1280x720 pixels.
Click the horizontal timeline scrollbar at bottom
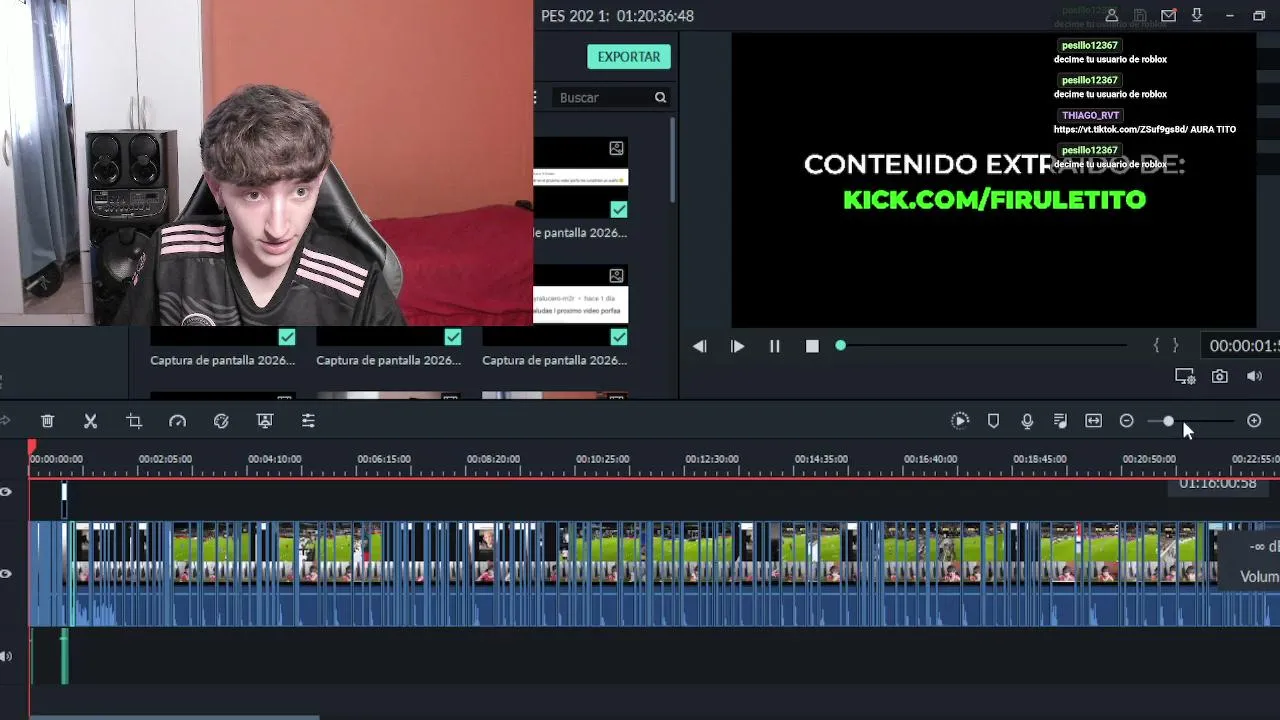(175, 717)
